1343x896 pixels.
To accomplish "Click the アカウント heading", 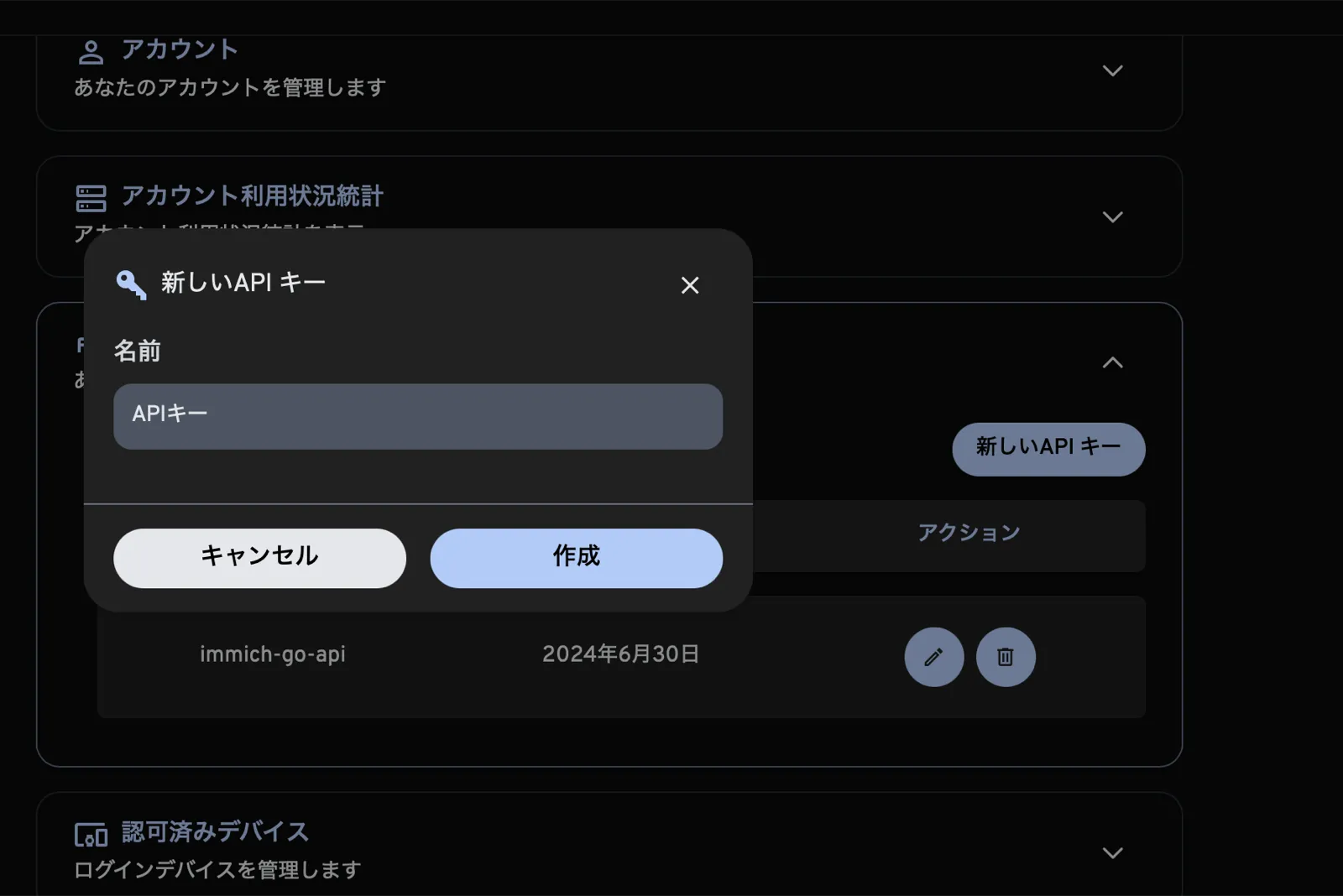I will (180, 49).
